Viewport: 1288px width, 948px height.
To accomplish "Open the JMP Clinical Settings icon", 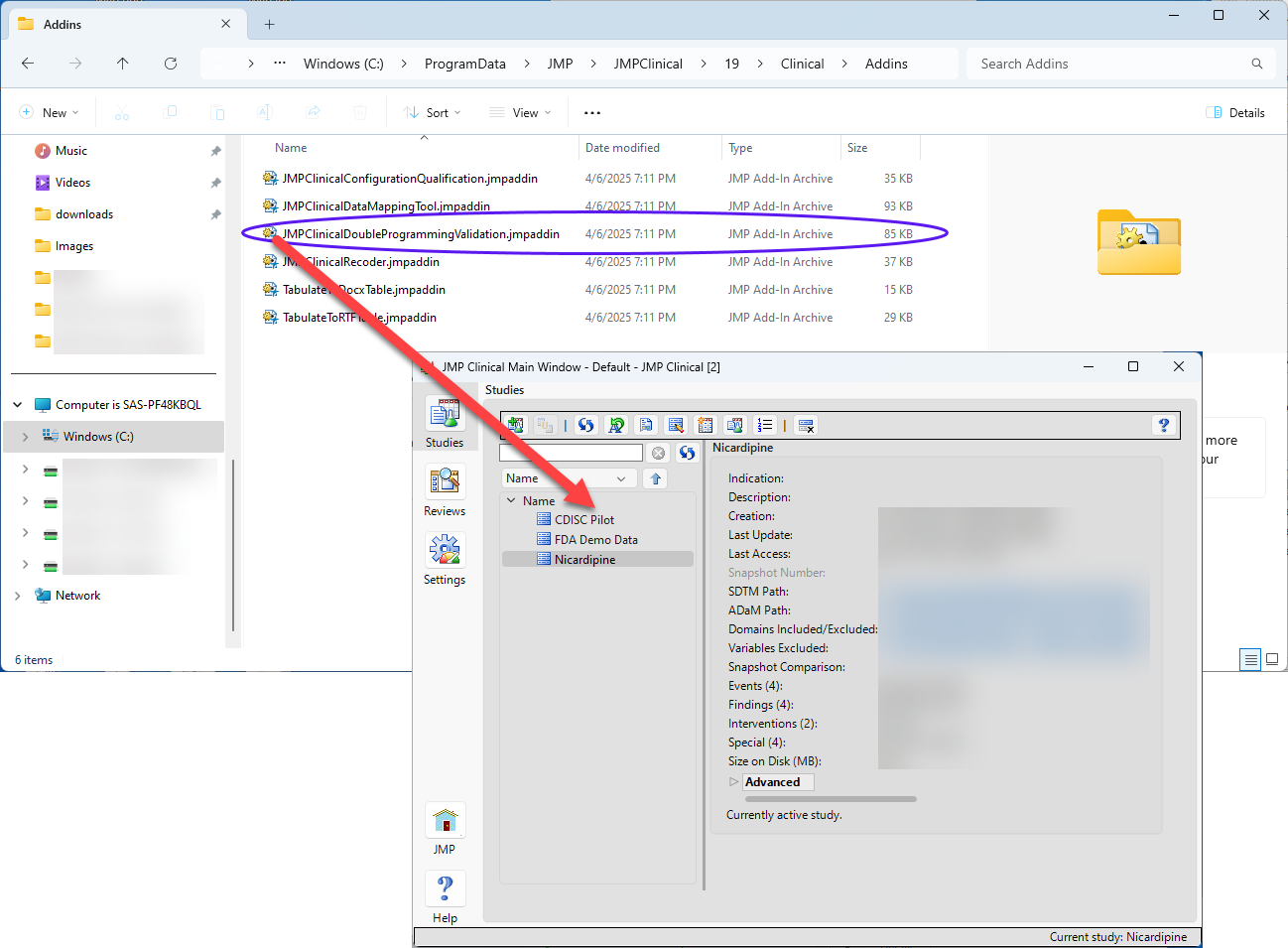I will click(x=445, y=552).
